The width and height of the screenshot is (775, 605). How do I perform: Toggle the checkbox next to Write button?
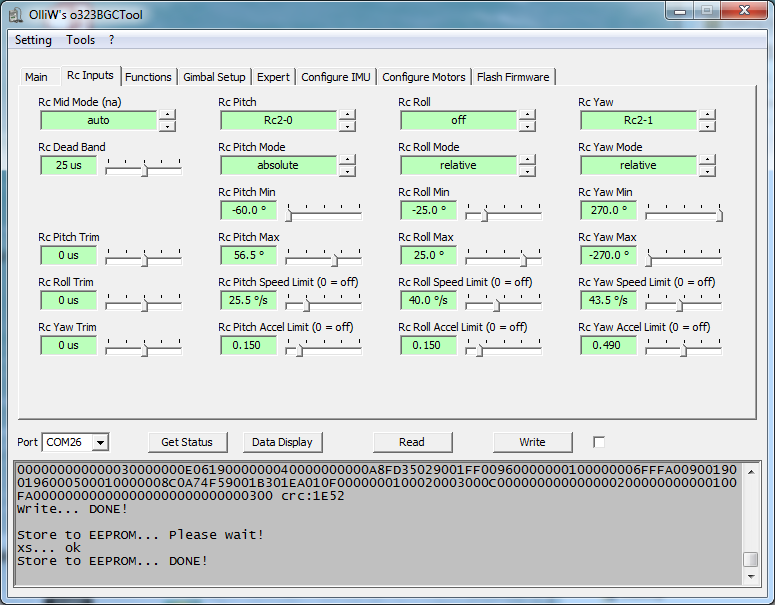click(599, 442)
